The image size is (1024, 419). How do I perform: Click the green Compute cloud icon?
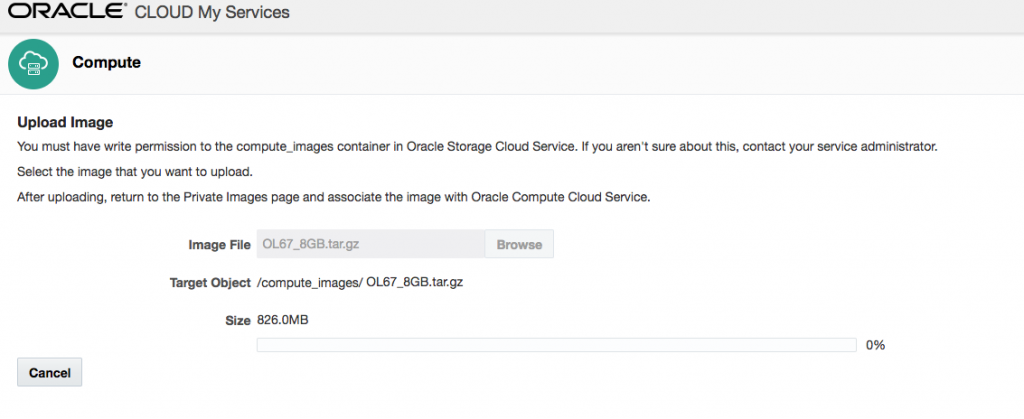[33, 63]
